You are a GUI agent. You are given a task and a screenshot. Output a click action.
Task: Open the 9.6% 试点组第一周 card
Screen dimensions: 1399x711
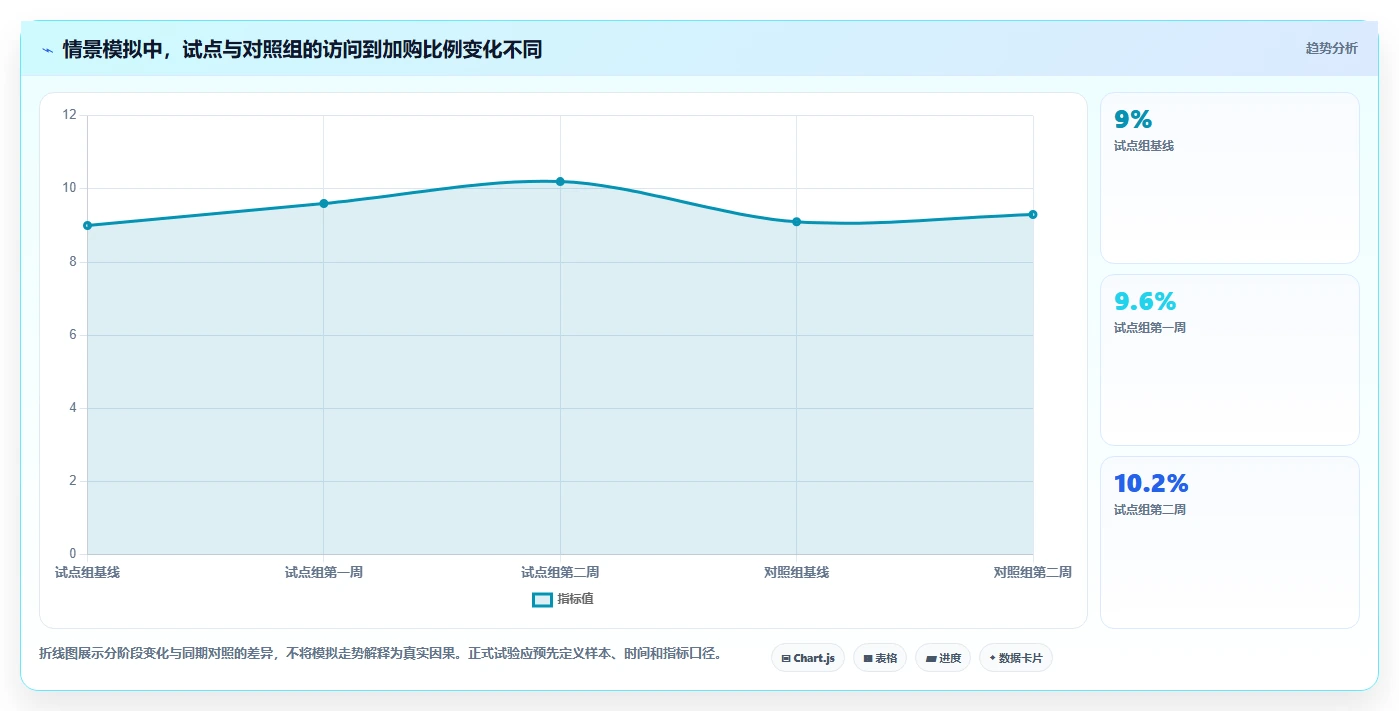pyautogui.click(x=1230, y=360)
